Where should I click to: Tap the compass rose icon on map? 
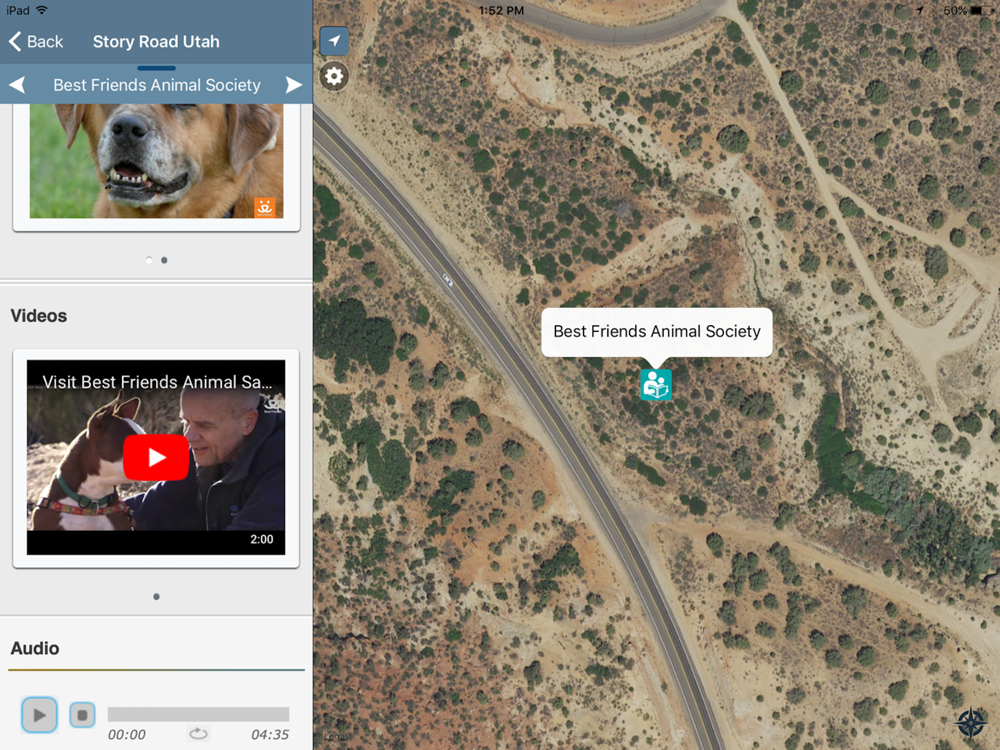(971, 723)
